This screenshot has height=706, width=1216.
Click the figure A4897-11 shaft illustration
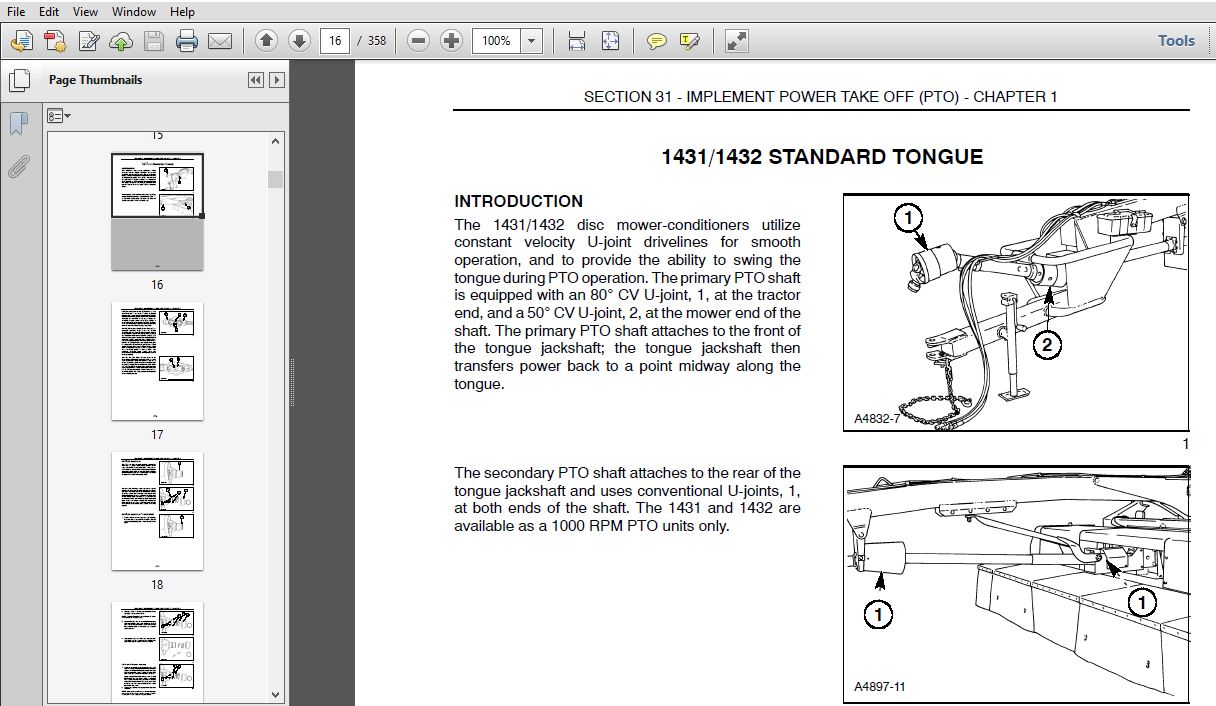click(x=1016, y=583)
